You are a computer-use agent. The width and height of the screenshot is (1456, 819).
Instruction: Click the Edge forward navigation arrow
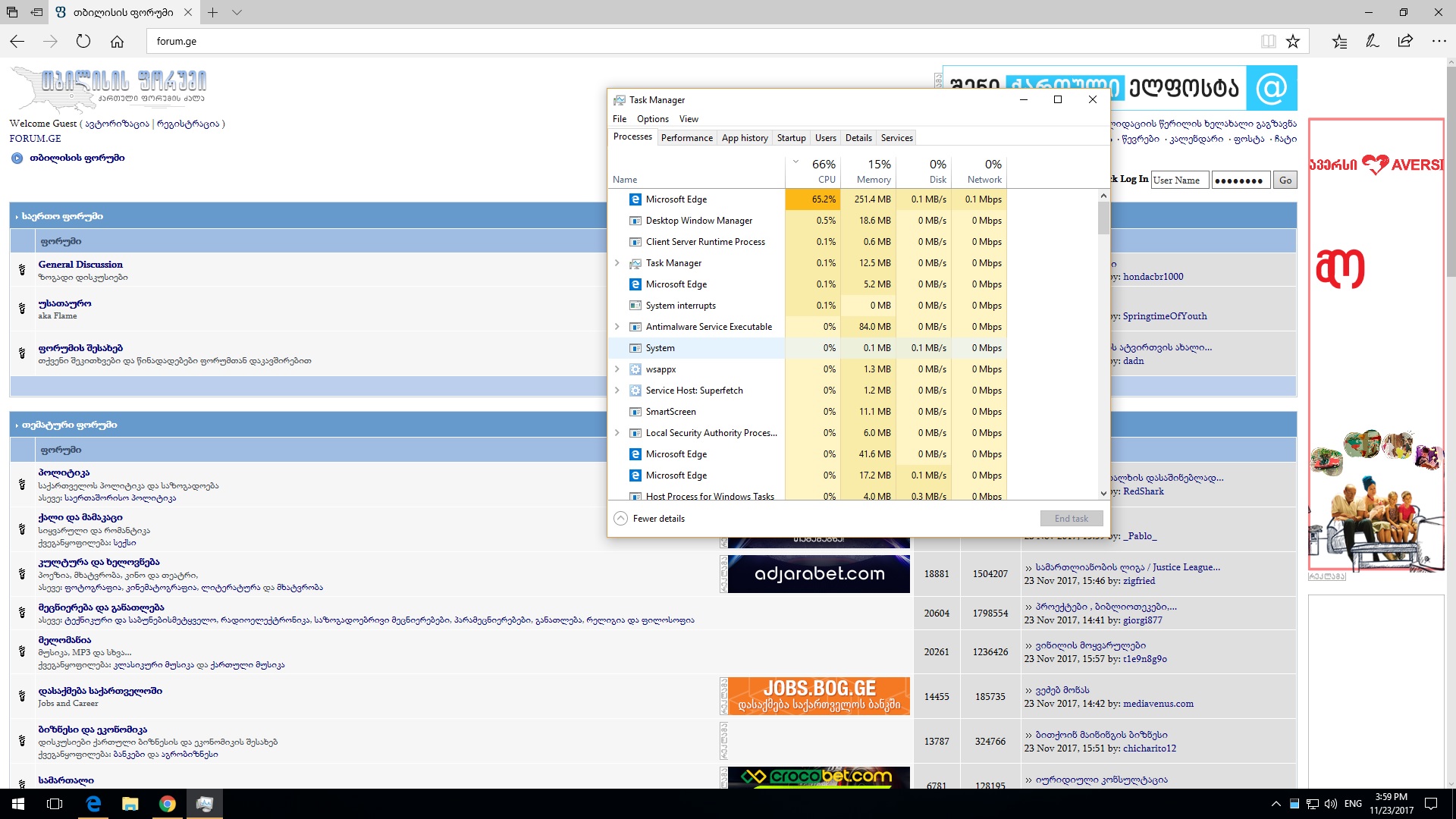click(x=50, y=42)
